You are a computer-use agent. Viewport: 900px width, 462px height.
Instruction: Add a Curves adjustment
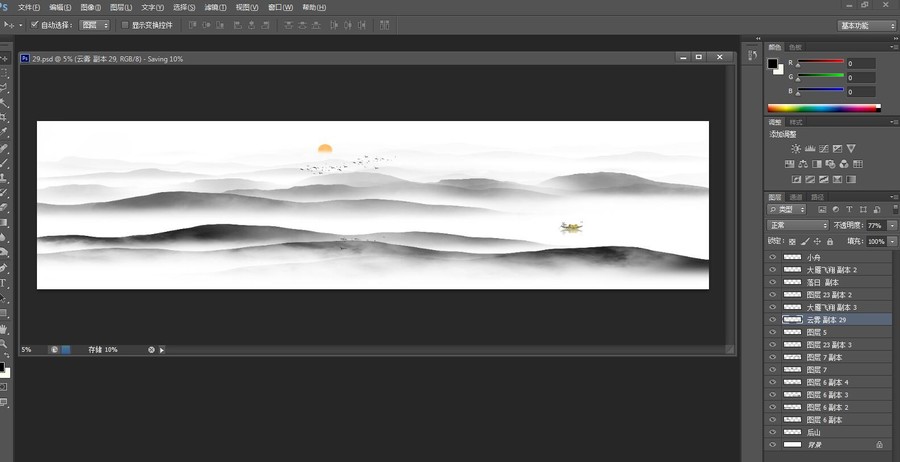click(x=824, y=149)
